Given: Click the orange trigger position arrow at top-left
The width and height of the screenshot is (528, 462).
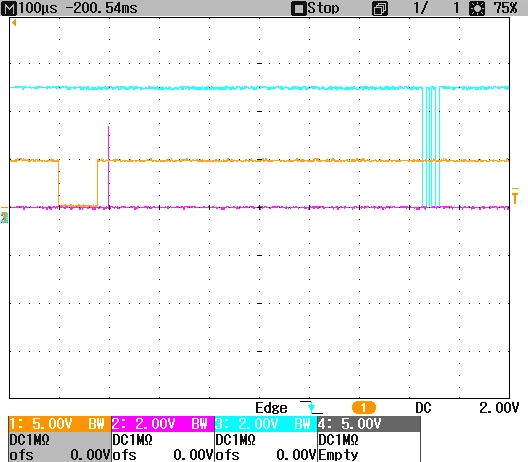Looking at the screenshot, I should click(x=14, y=23).
